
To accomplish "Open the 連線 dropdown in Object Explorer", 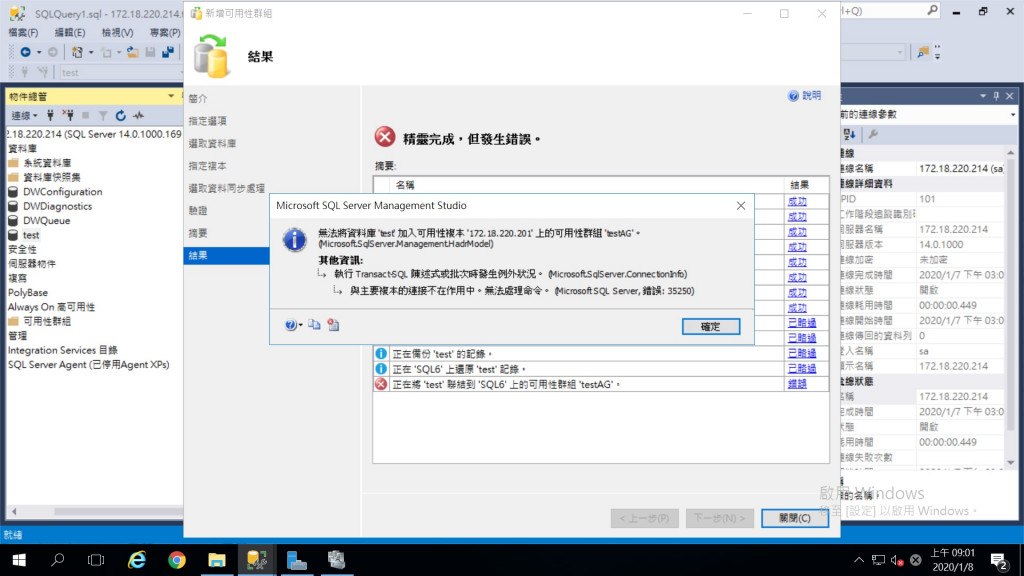I will click(24, 116).
